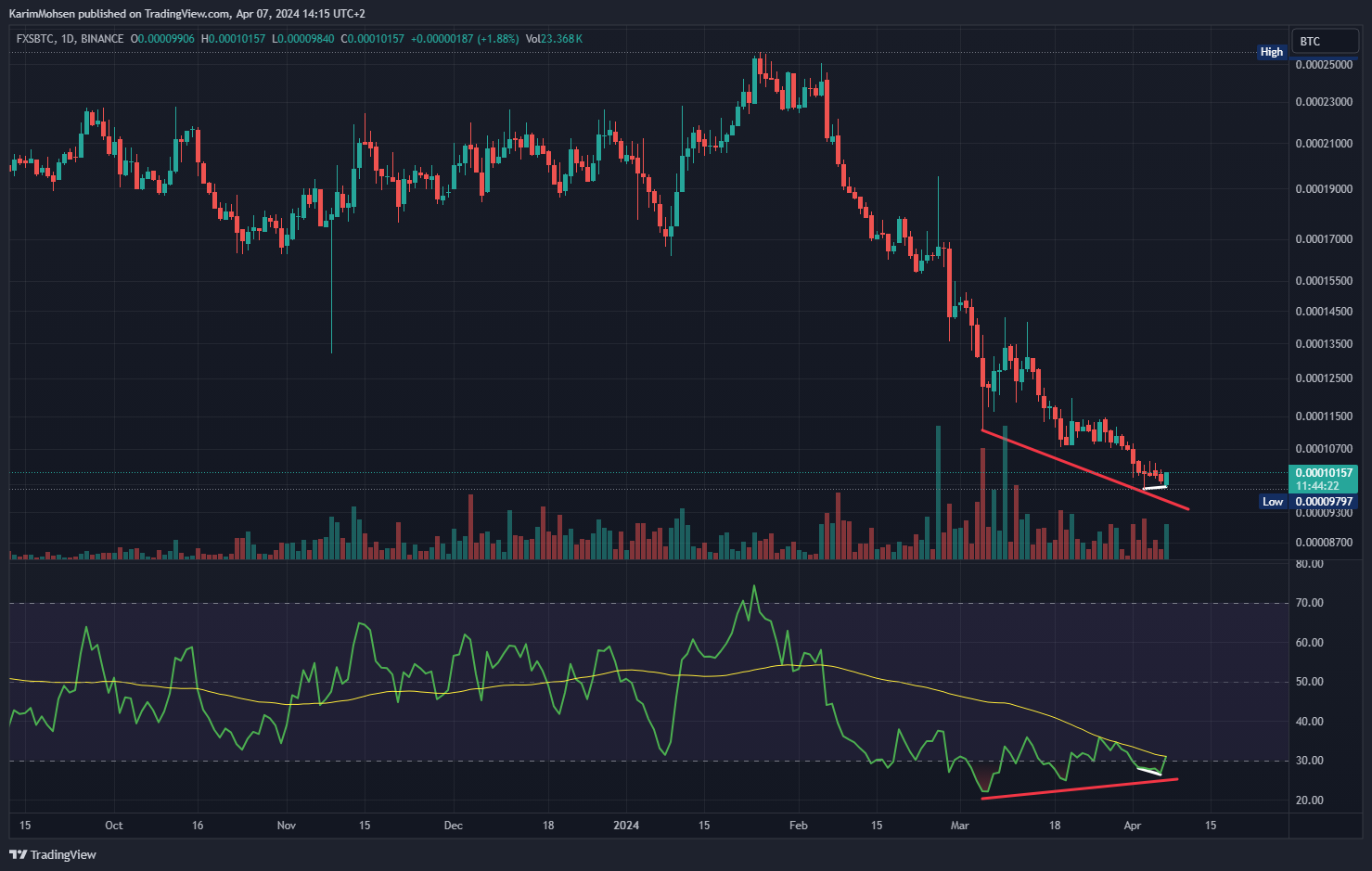Click the change value +0.00000187 (+1.88%)
Viewport: 1372px width, 871px height.
[465, 39]
